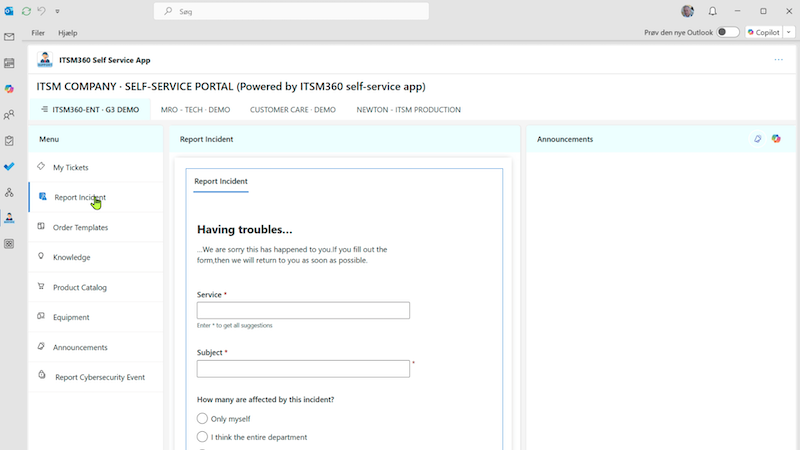This screenshot has width=800, height=450.
Task: Click the announcements bell icon in panel header
Action: click(758, 139)
